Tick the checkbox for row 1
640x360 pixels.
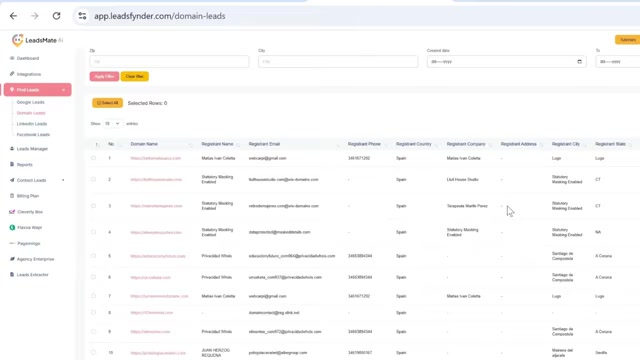[x=93, y=158]
